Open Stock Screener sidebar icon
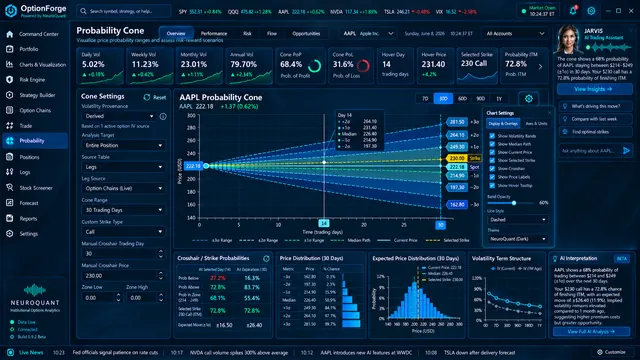This screenshot has height=360, width=640. pyautogui.click(x=10, y=188)
